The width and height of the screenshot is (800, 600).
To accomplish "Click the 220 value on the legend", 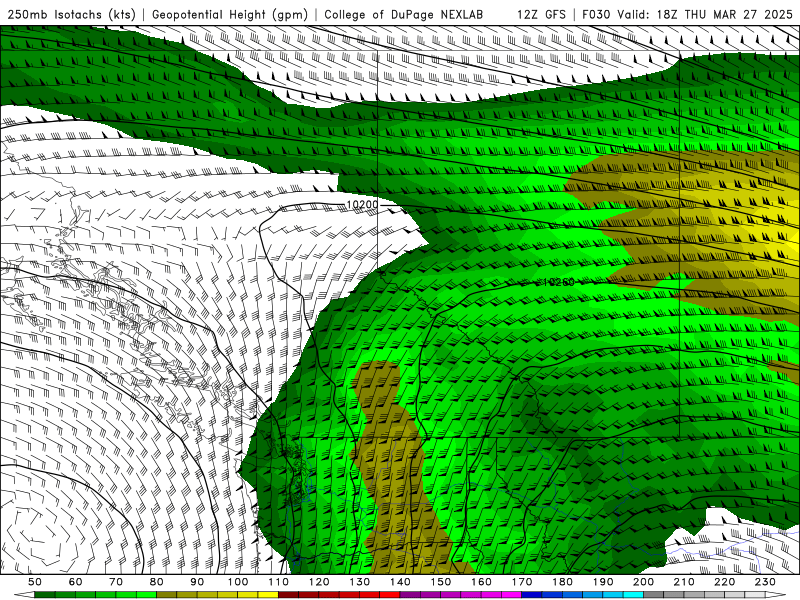I will click(x=724, y=582).
